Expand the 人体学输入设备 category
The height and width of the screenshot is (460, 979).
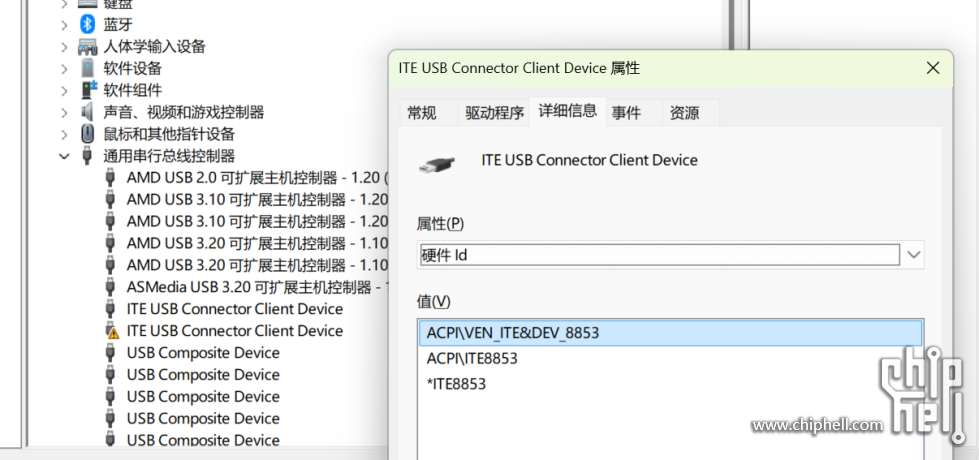(x=64, y=46)
